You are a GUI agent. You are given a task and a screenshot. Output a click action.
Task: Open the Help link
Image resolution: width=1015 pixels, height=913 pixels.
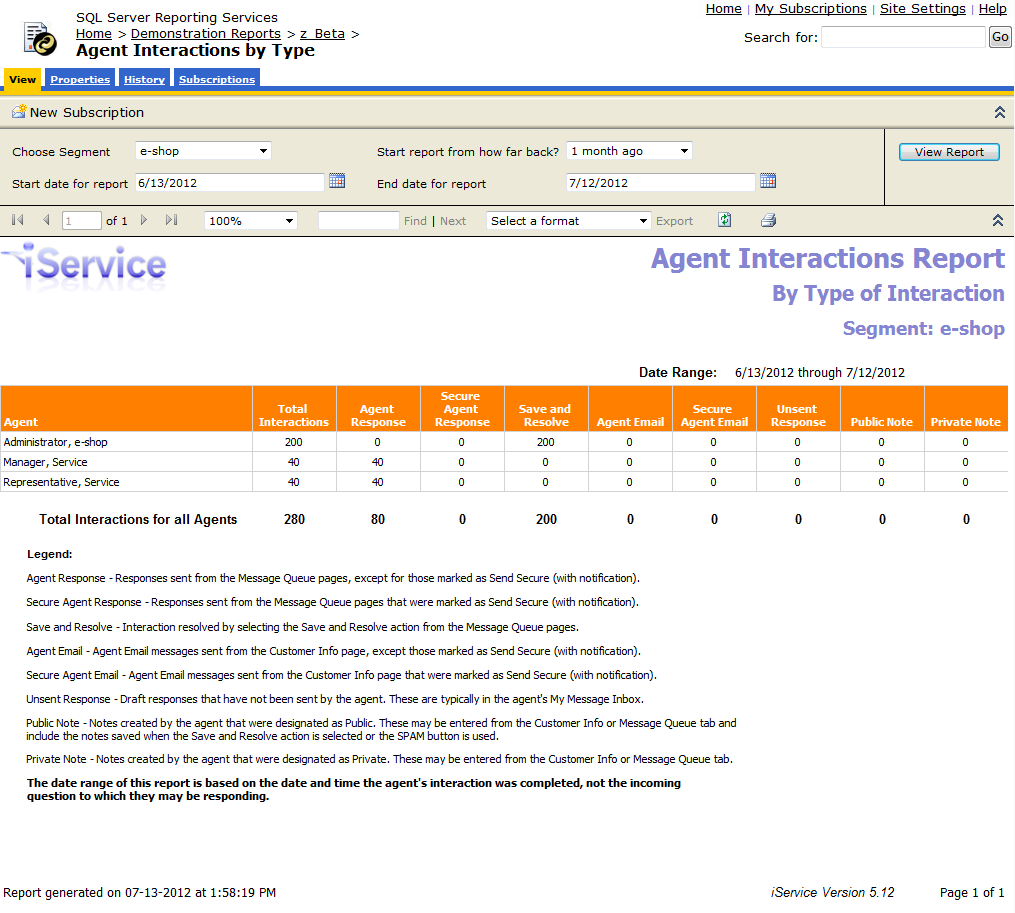pyautogui.click(x=992, y=8)
